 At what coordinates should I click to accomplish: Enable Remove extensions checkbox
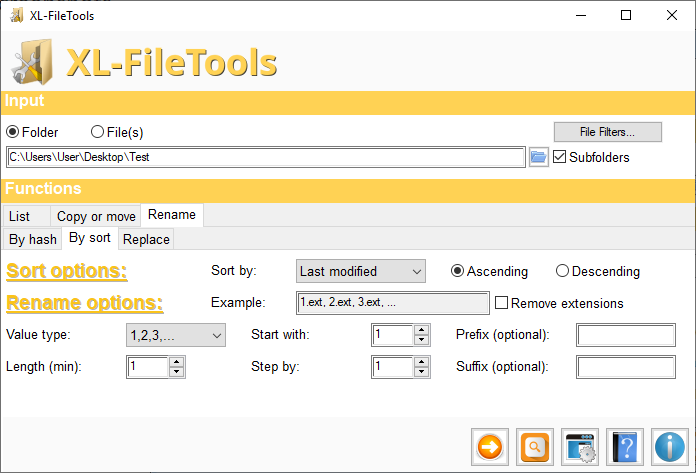coord(502,303)
